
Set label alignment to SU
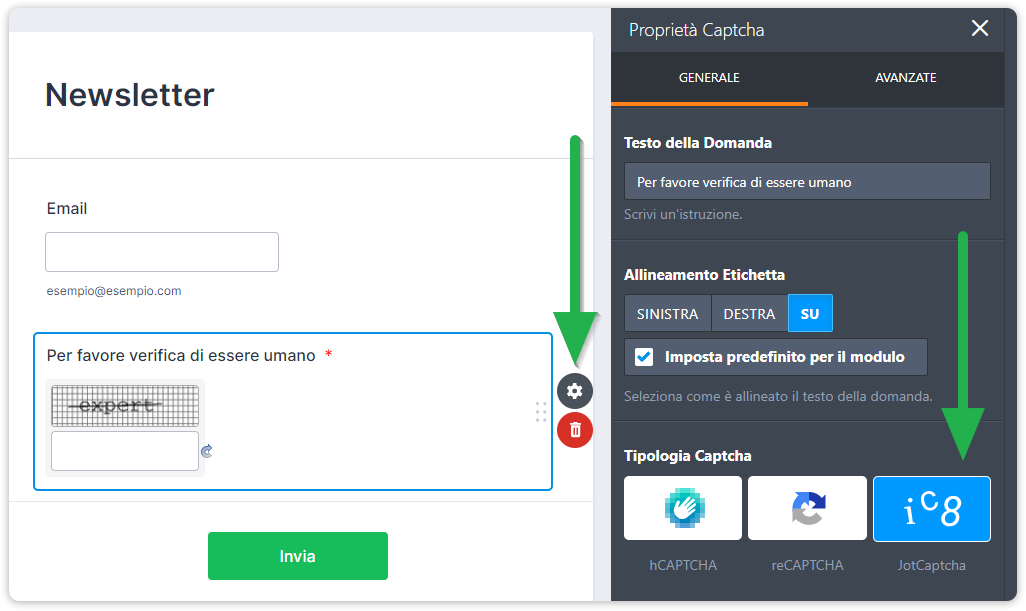pyautogui.click(x=810, y=314)
